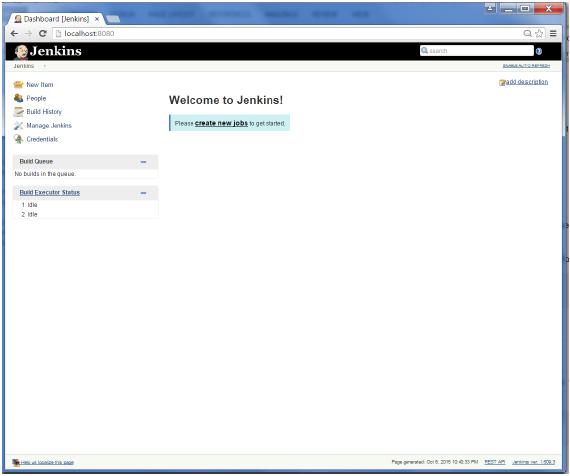Image resolution: width=570 pixels, height=476 pixels.
Task: Click the localhost:8080 address bar
Action: (287, 33)
